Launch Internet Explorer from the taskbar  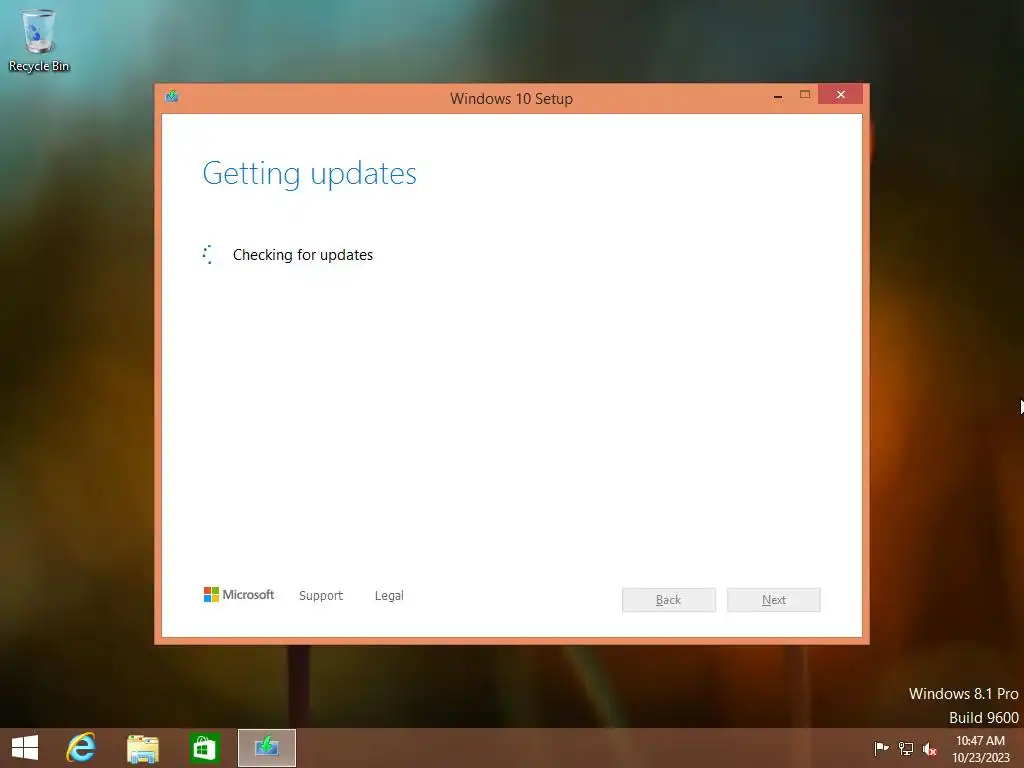(x=81, y=748)
